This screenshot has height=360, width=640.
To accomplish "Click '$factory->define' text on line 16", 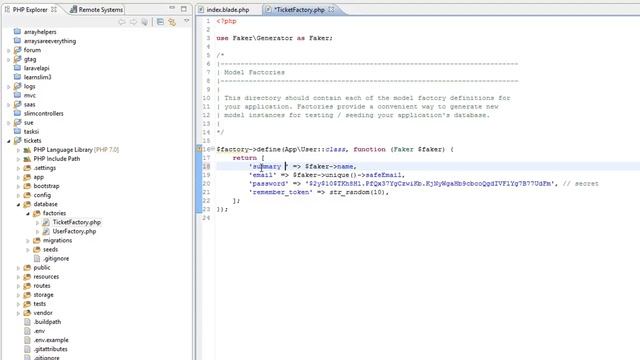I will point(249,149).
